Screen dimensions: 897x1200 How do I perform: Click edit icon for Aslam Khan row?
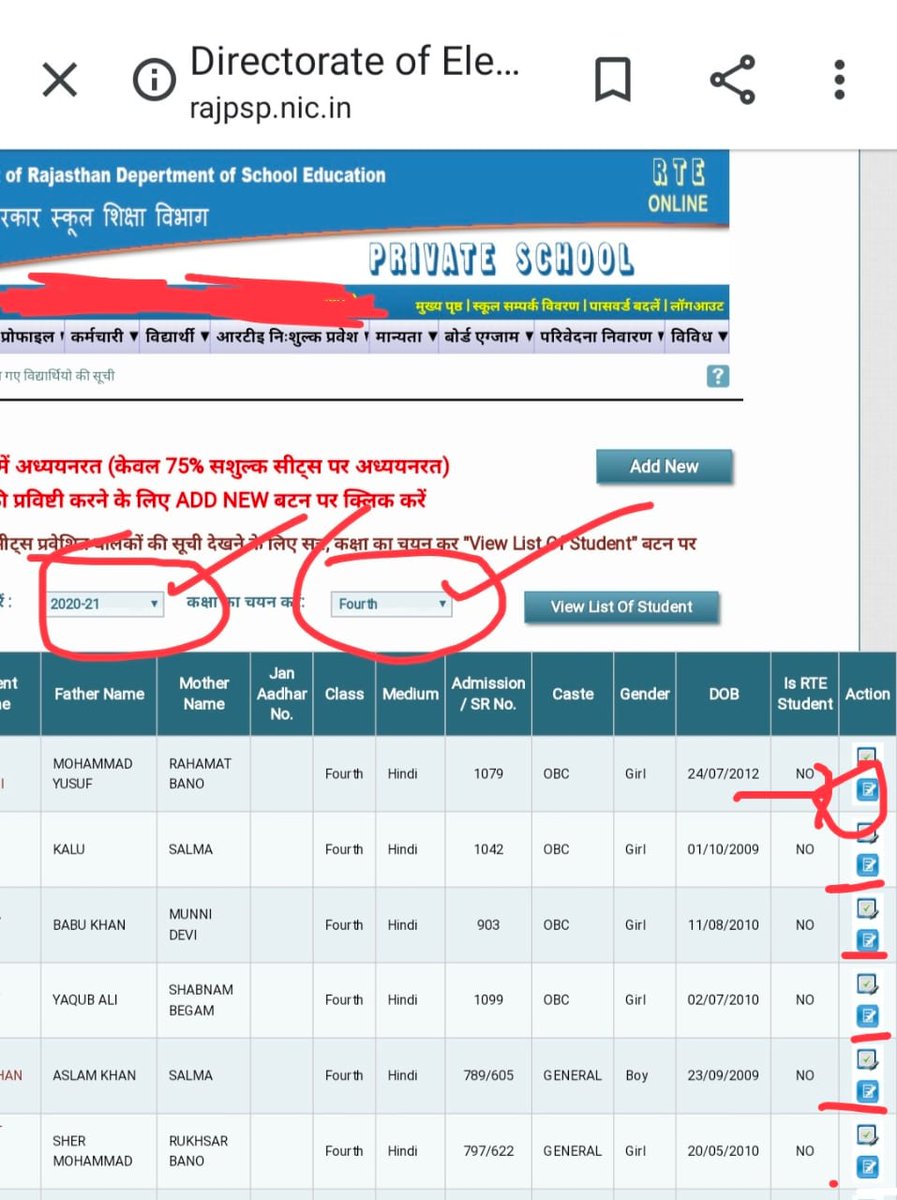[868, 1091]
